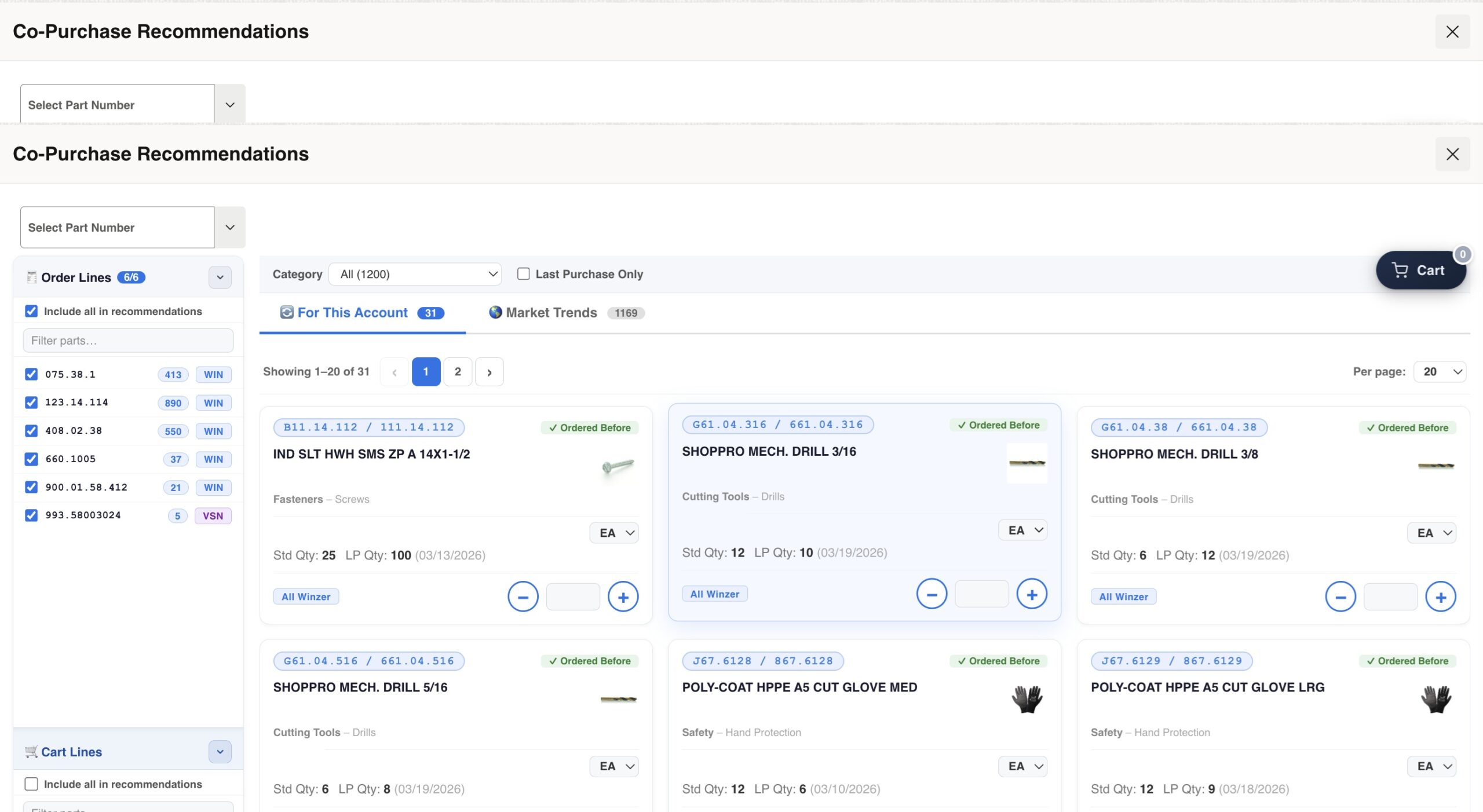Switch to For This Account tab
This screenshot has height=812, width=1483.
(363, 313)
